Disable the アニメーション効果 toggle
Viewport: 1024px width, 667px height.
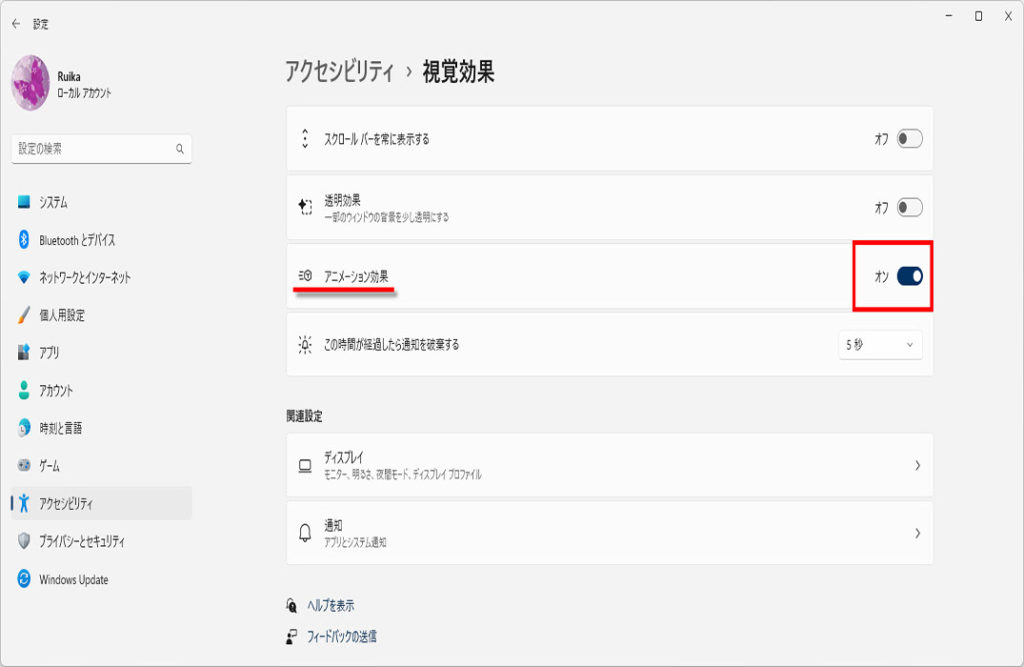(909, 277)
